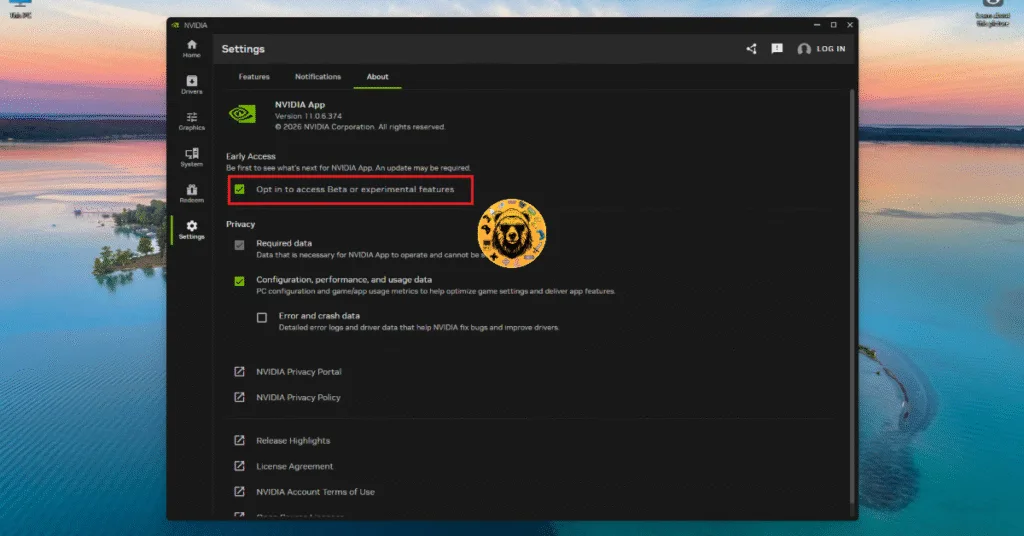Click the Privacy heading
The image size is (1024, 536).
[240, 224]
